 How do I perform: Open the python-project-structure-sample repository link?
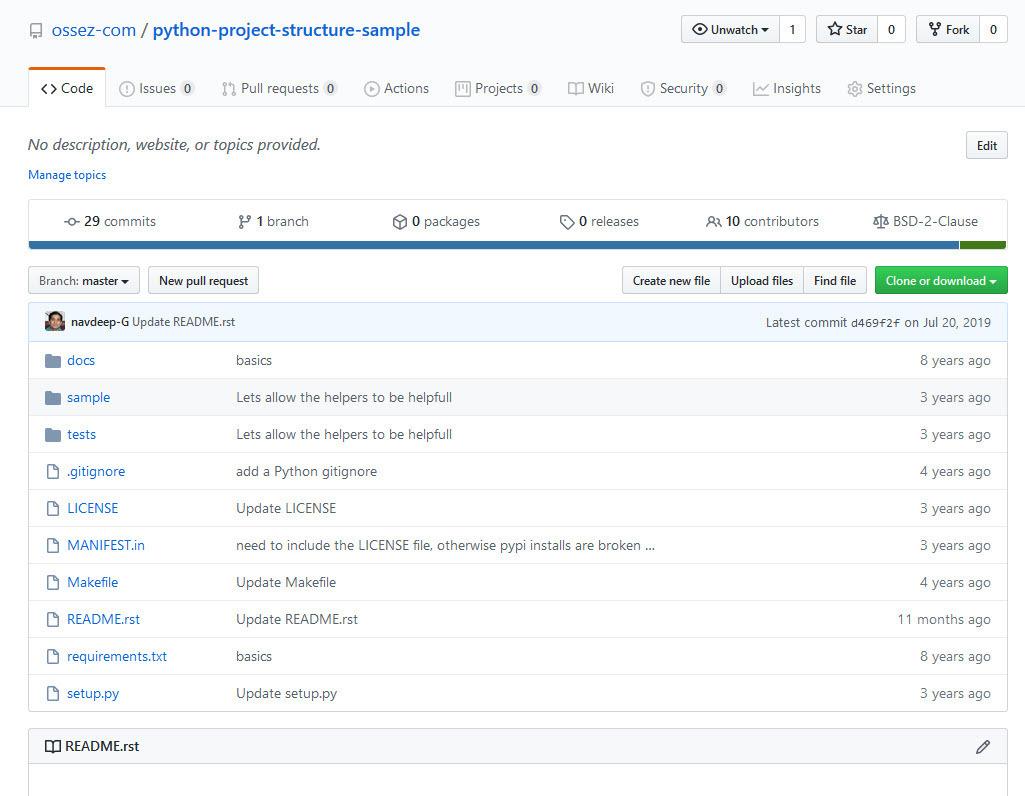286,30
